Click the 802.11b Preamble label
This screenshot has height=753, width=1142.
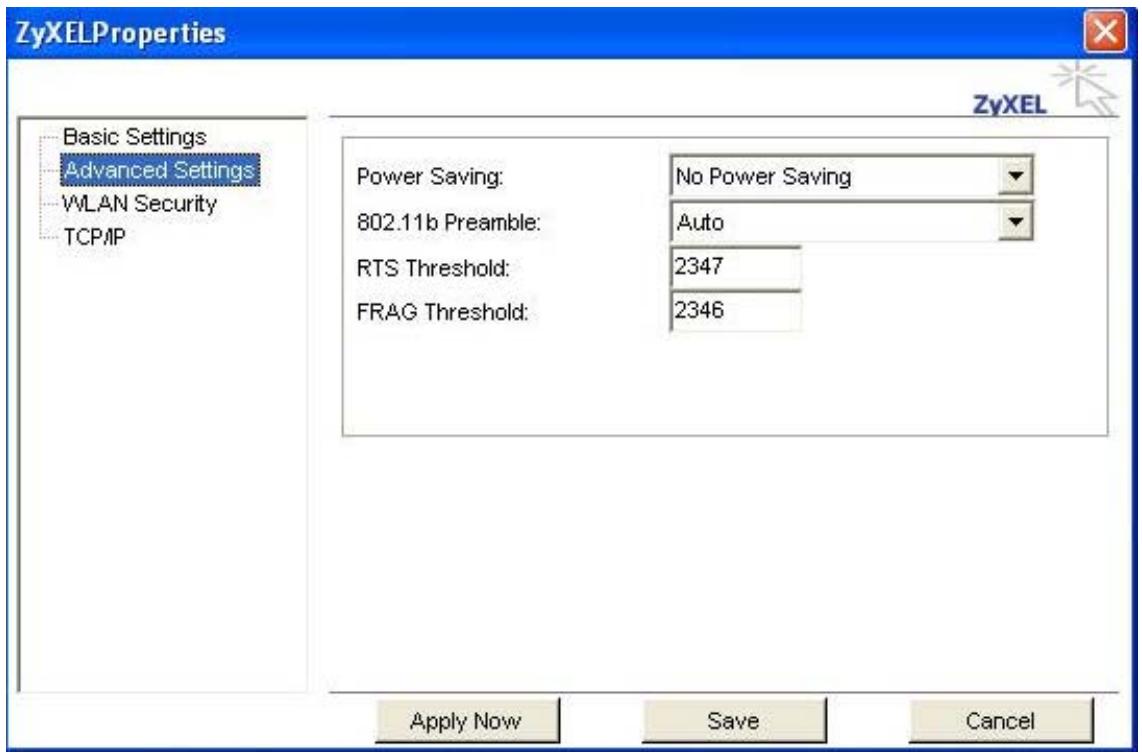click(449, 222)
